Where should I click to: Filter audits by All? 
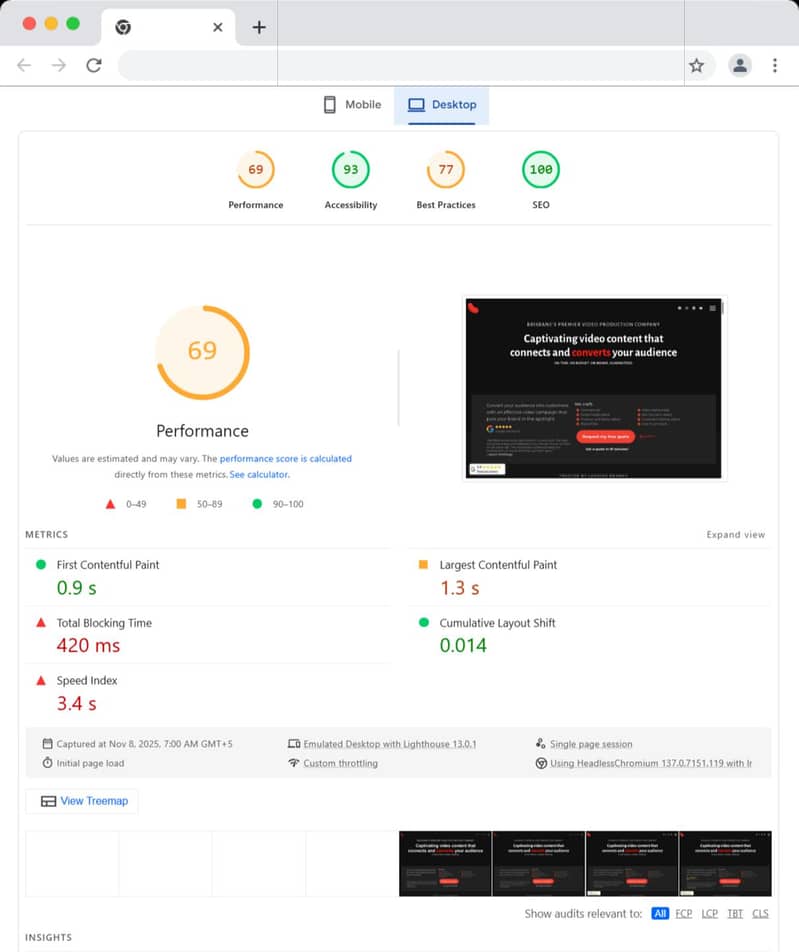660,913
